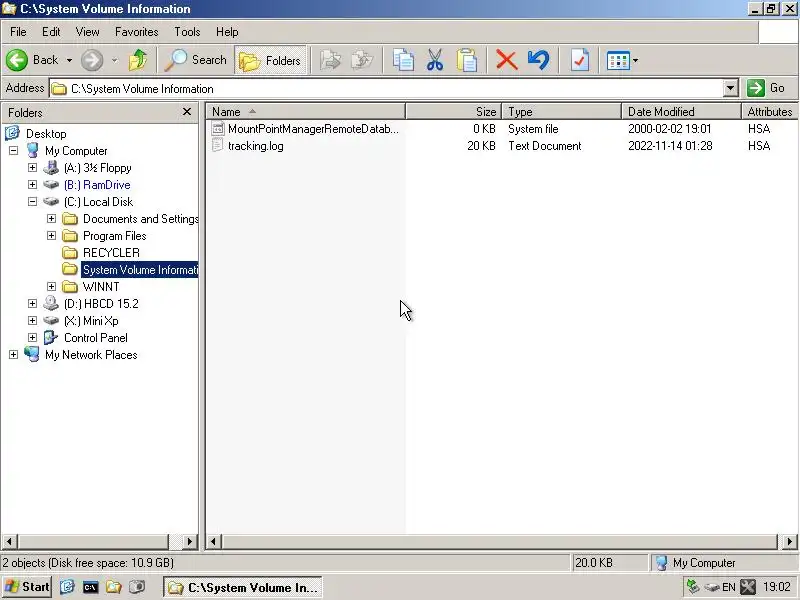Click the C:\System Volume In... taskbar button
This screenshot has width=800, height=600.
click(243, 587)
